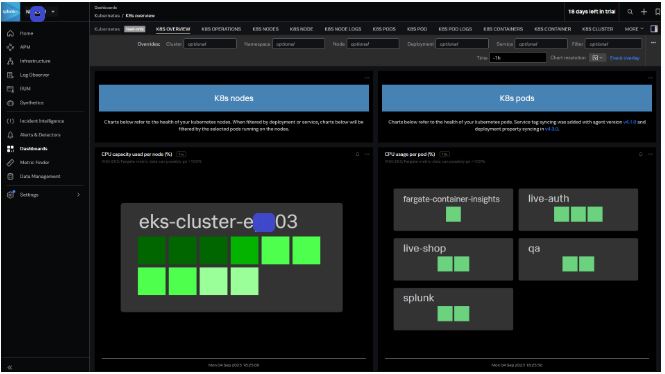
Task: Click the Node override field
Action: tap(373, 44)
